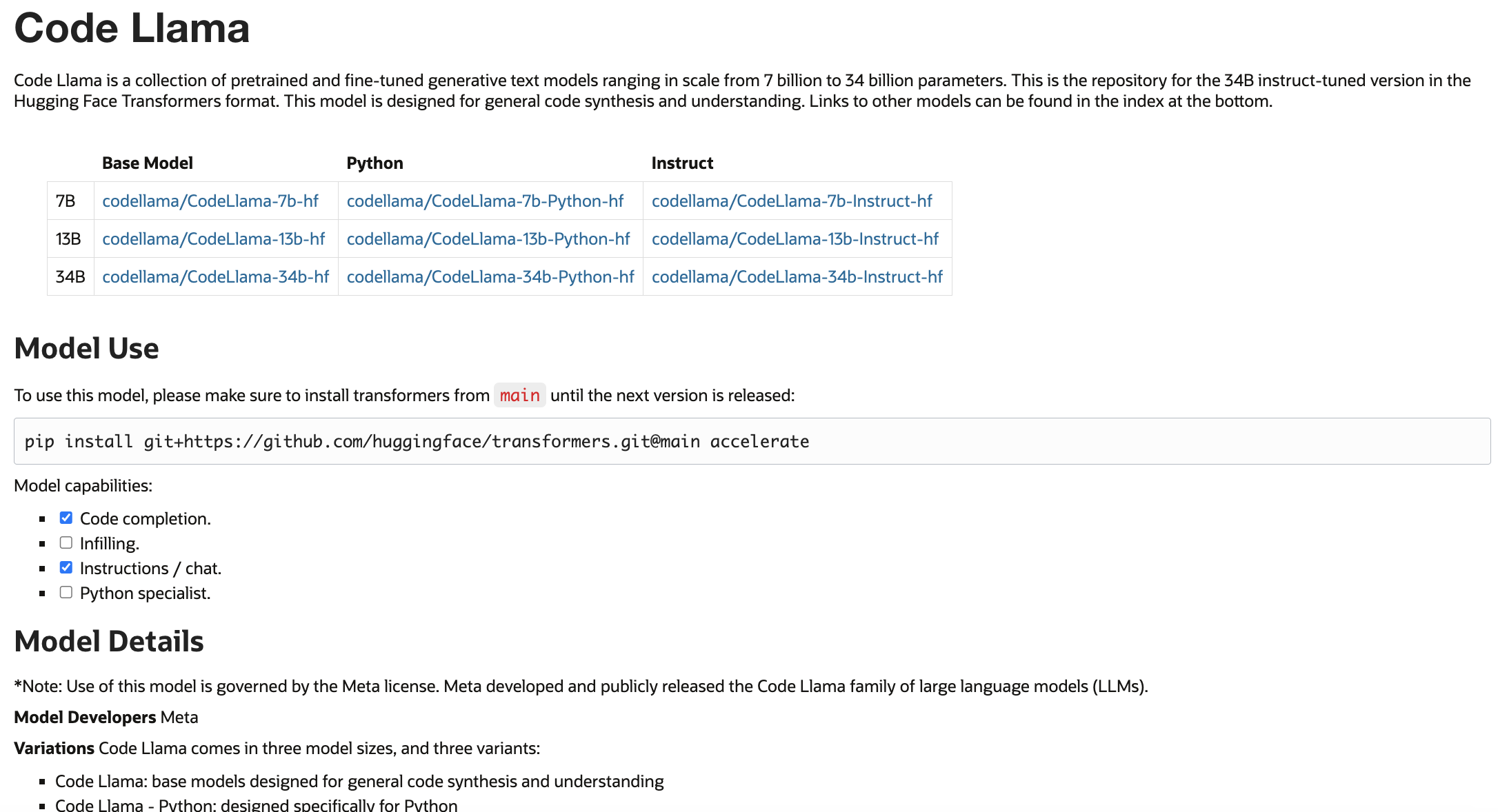
Task: Click inside the pip install code block
Action: click(752, 441)
